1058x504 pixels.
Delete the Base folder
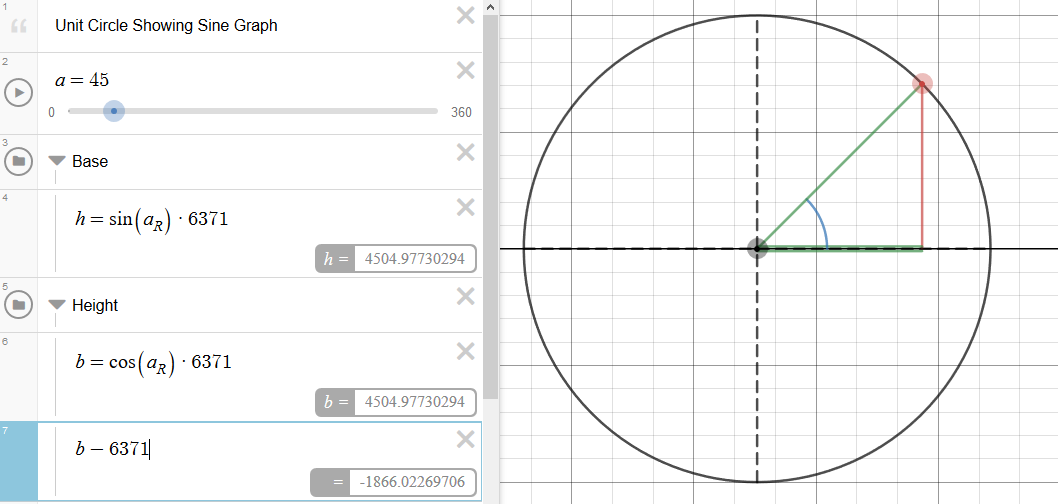click(466, 152)
